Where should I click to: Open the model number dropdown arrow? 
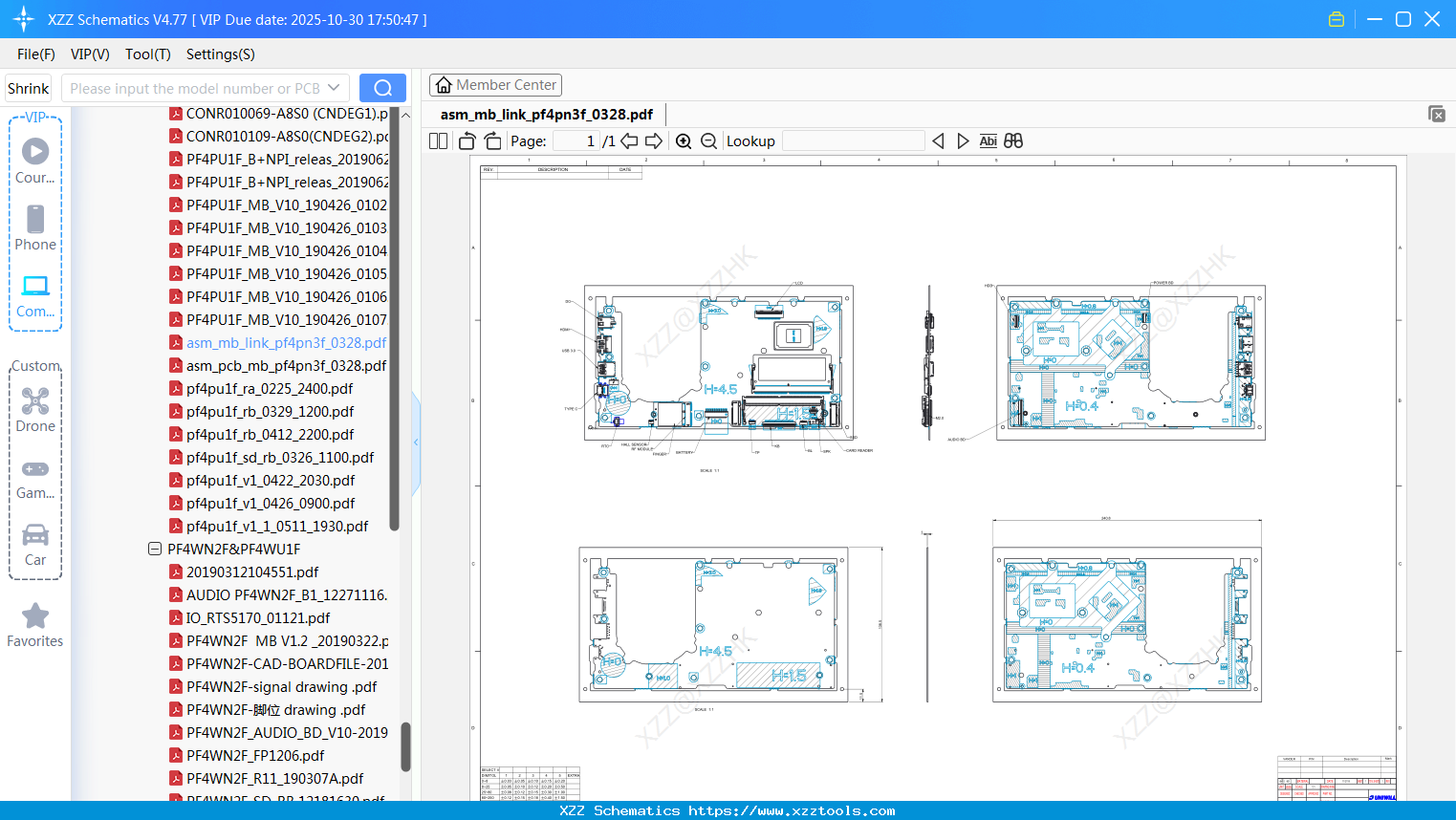(334, 88)
